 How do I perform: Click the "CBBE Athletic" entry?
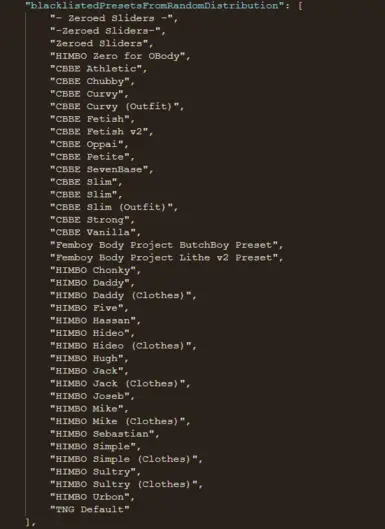(x=99, y=69)
